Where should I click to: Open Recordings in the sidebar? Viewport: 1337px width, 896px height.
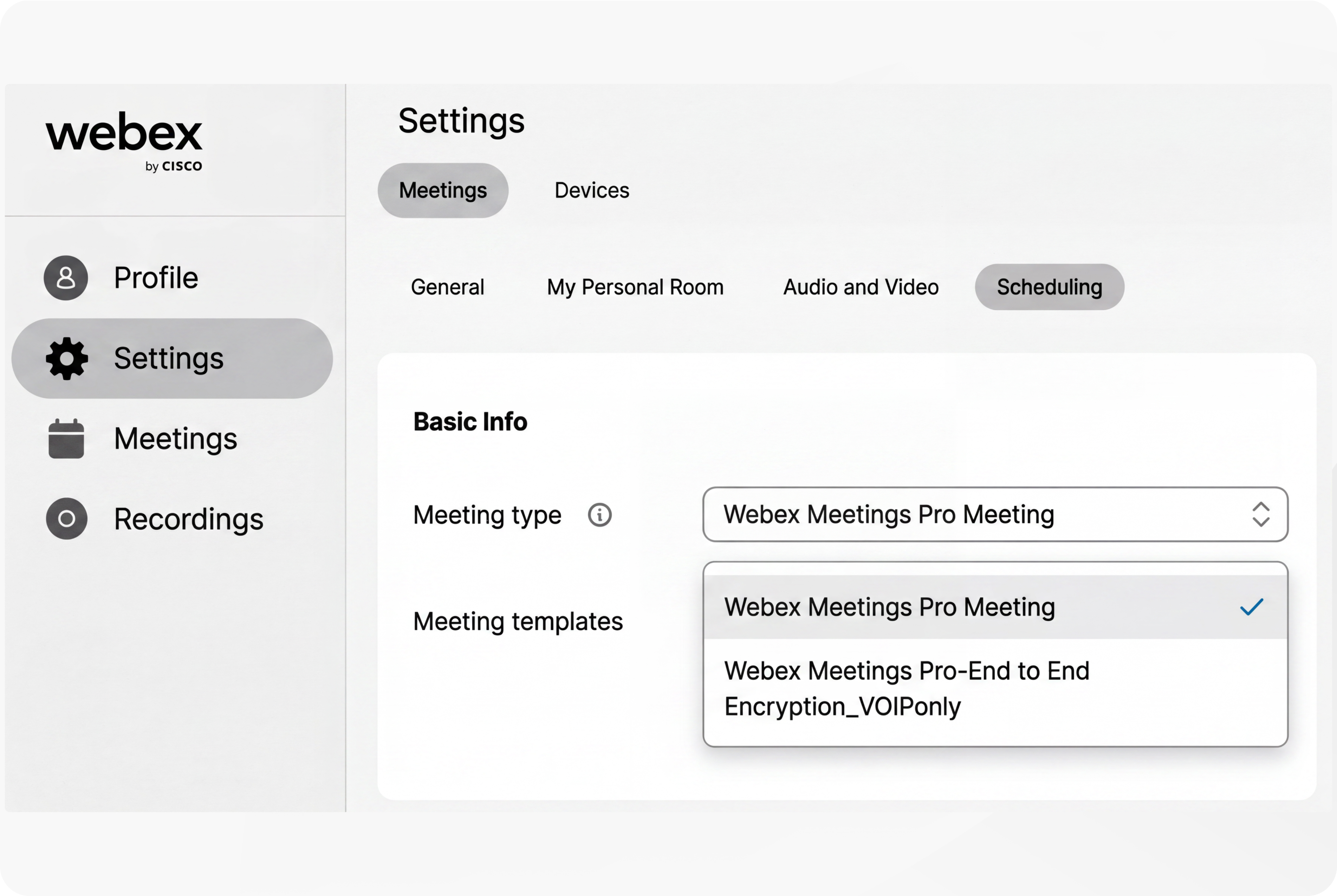pos(172,519)
